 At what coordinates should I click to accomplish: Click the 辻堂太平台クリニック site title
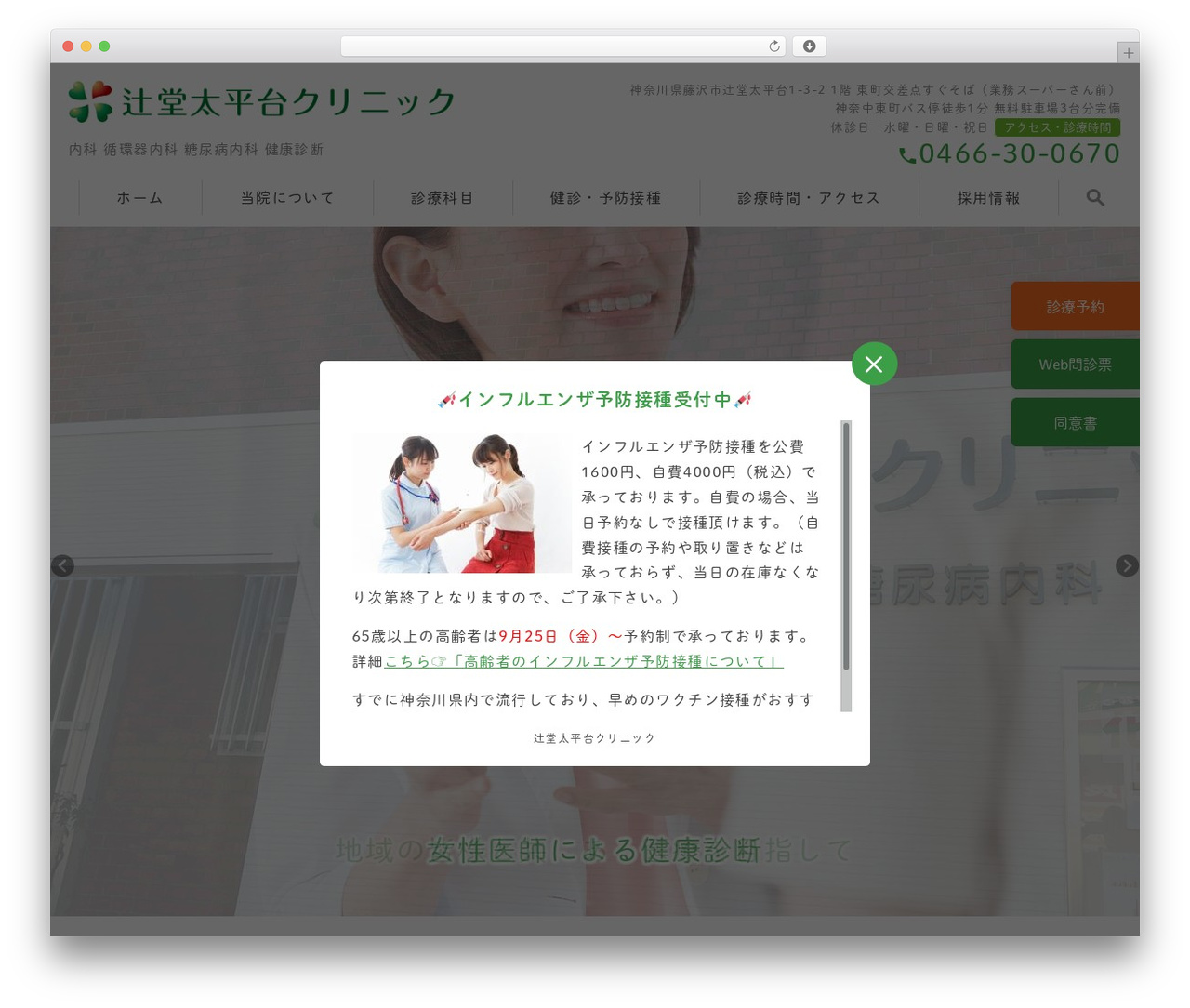click(288, 102)
